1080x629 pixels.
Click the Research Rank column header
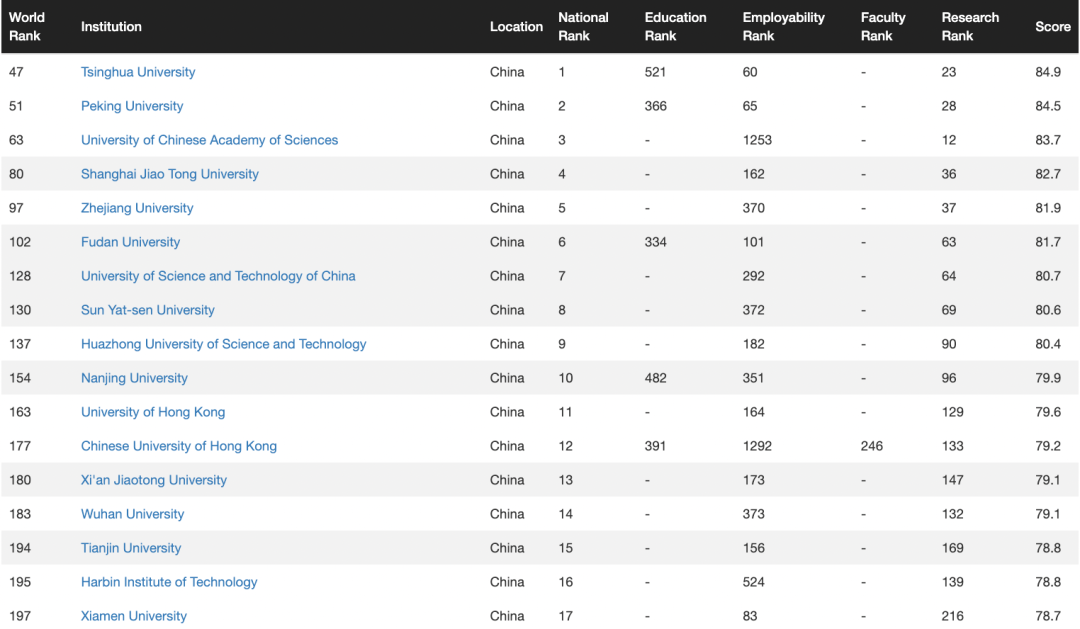[970, 27]
